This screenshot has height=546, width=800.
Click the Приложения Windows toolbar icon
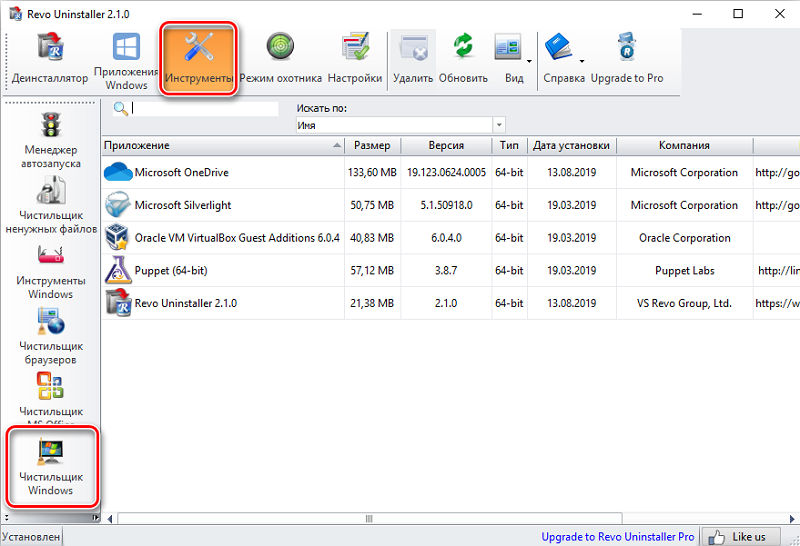click(126, 59)
